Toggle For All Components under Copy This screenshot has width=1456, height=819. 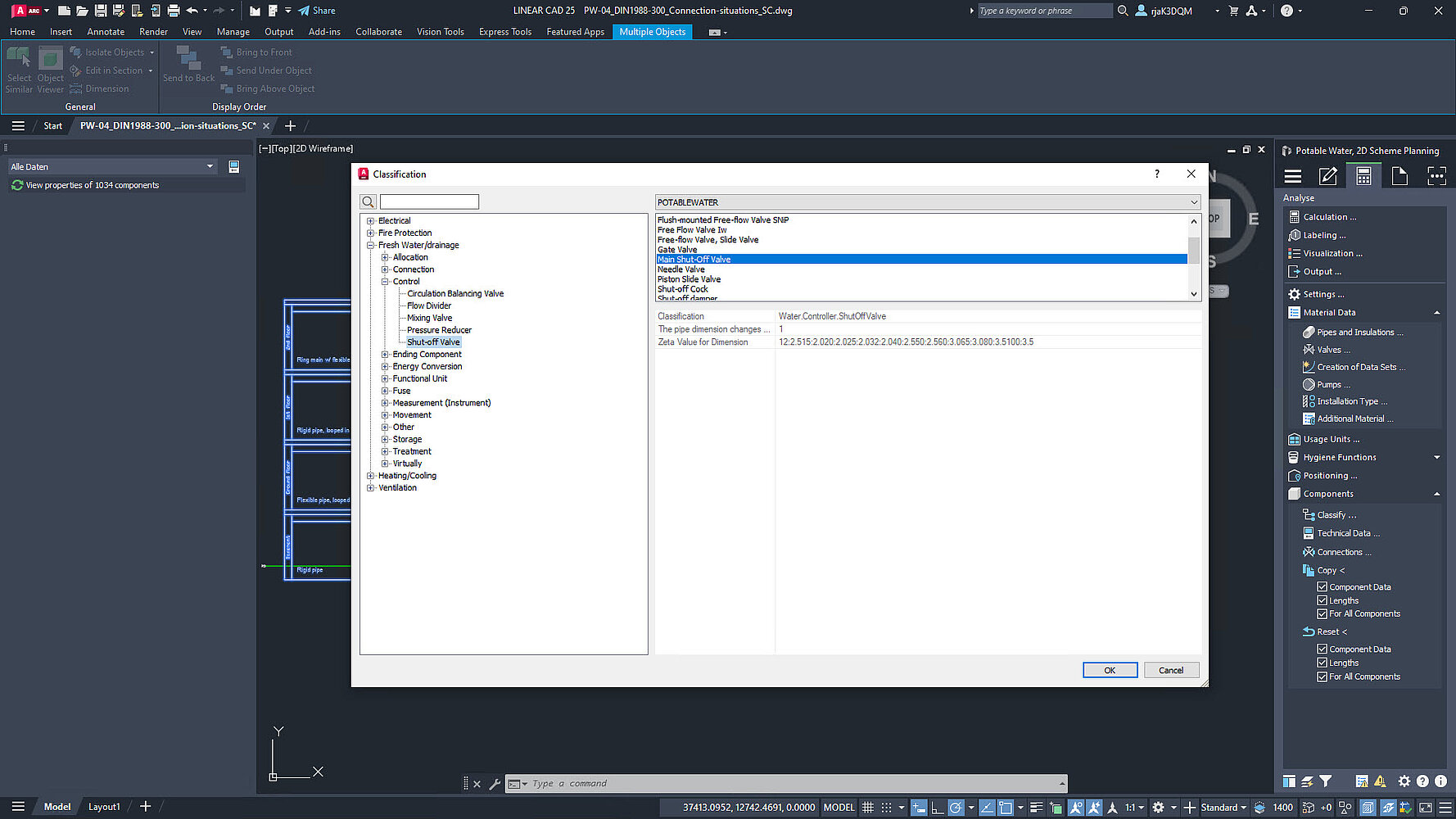(1322, 614)
